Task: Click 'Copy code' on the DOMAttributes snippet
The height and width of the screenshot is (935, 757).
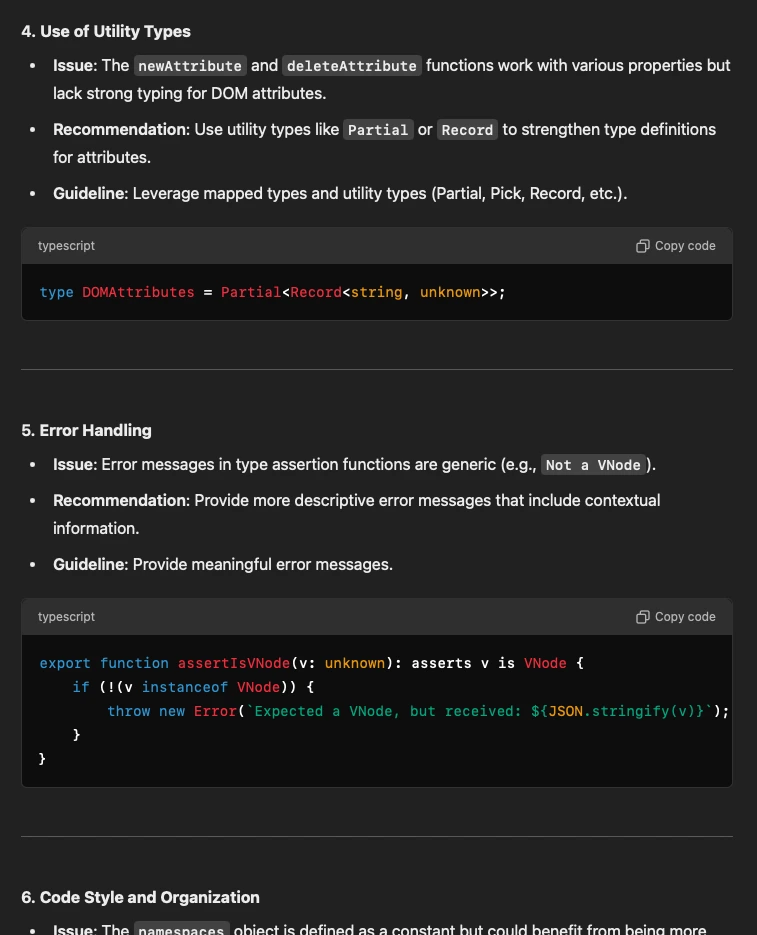Action: click(x=685, y=246)
